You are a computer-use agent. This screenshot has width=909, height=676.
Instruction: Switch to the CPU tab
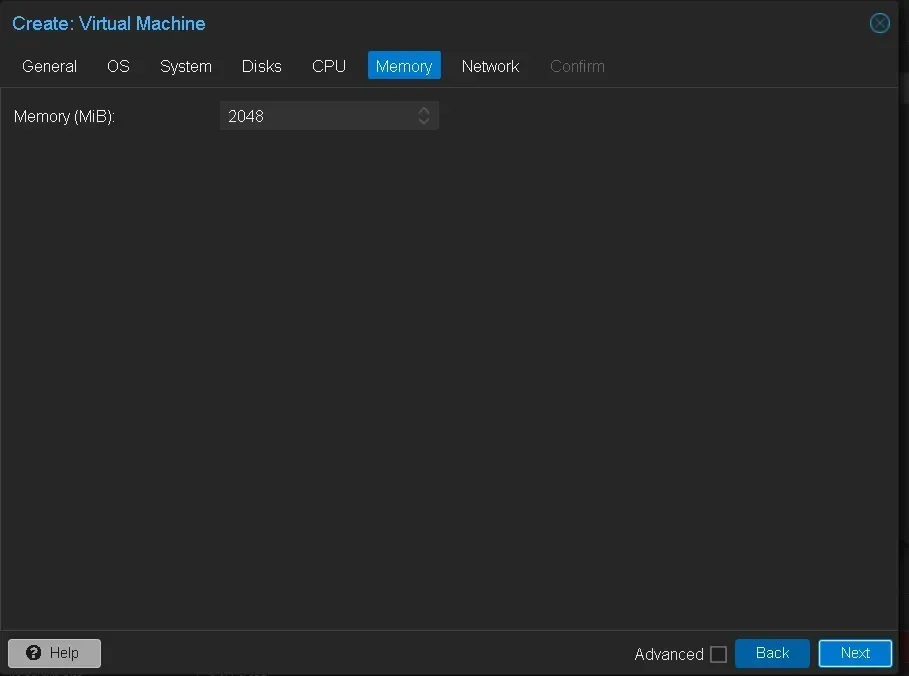click(x=329, y=66)
